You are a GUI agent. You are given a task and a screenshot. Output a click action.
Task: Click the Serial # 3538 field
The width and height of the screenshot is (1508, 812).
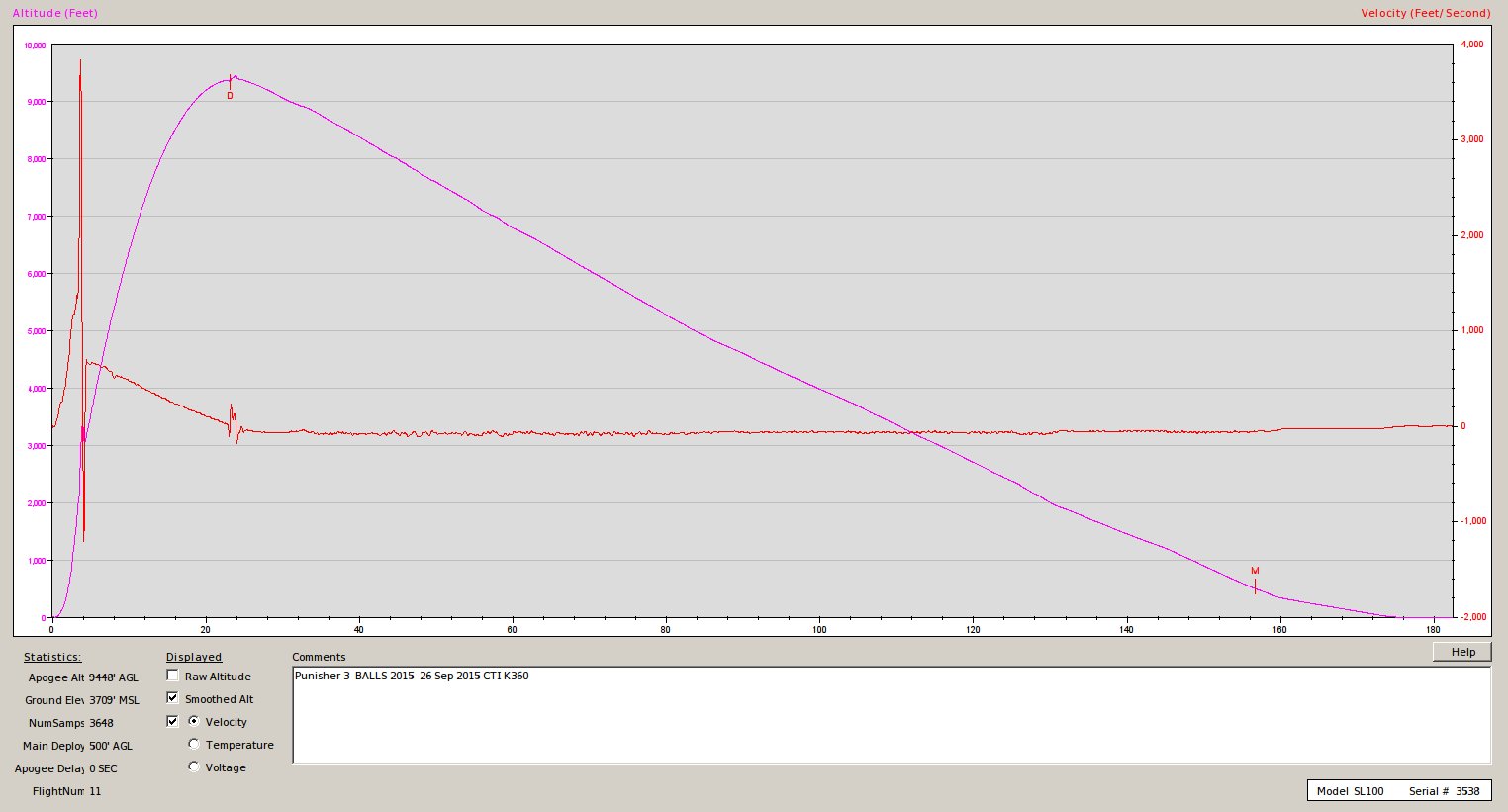pos(1444,791)
